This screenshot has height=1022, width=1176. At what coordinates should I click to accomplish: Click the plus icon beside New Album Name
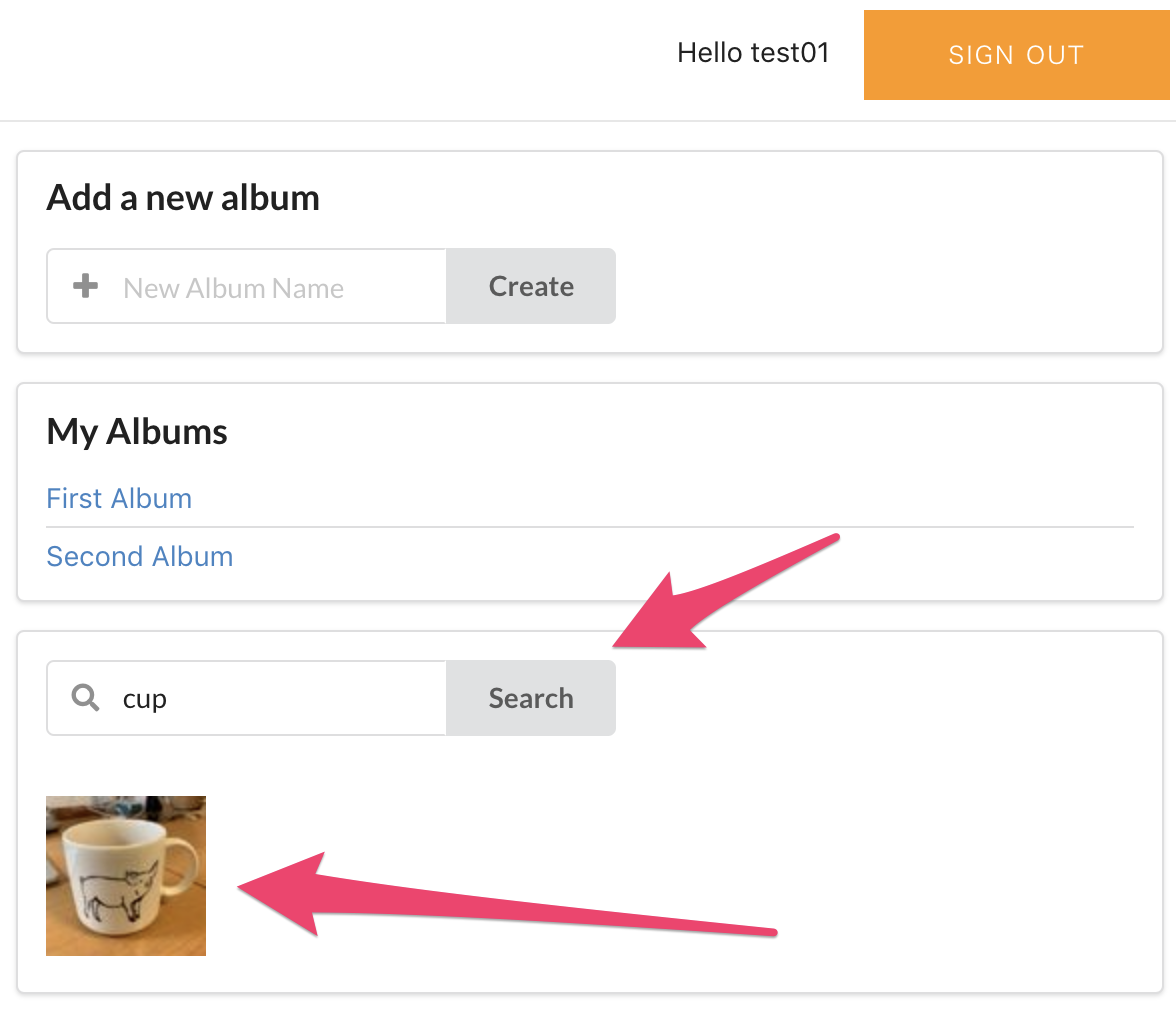86,286
